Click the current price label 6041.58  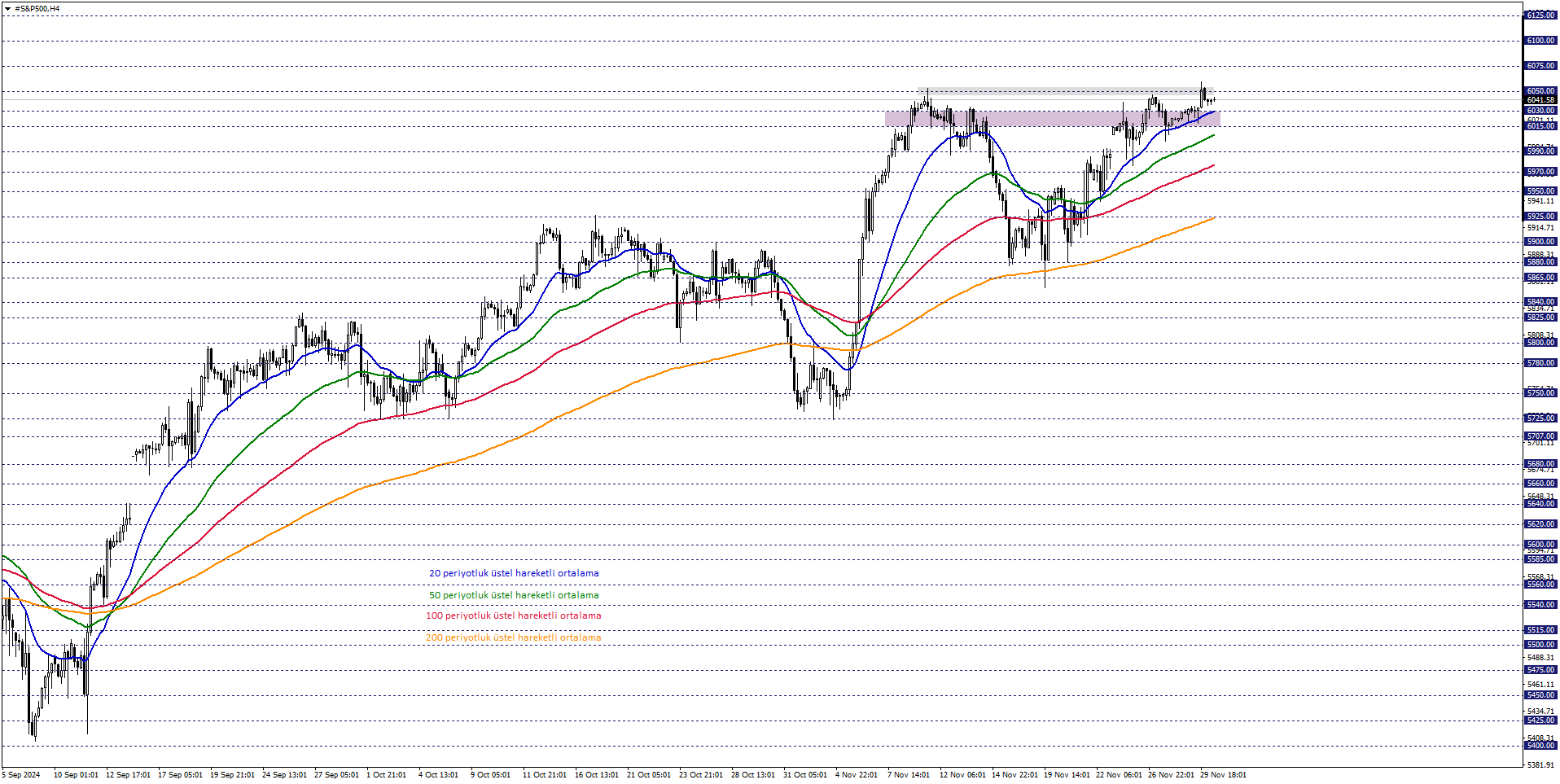pos(1540,100)
